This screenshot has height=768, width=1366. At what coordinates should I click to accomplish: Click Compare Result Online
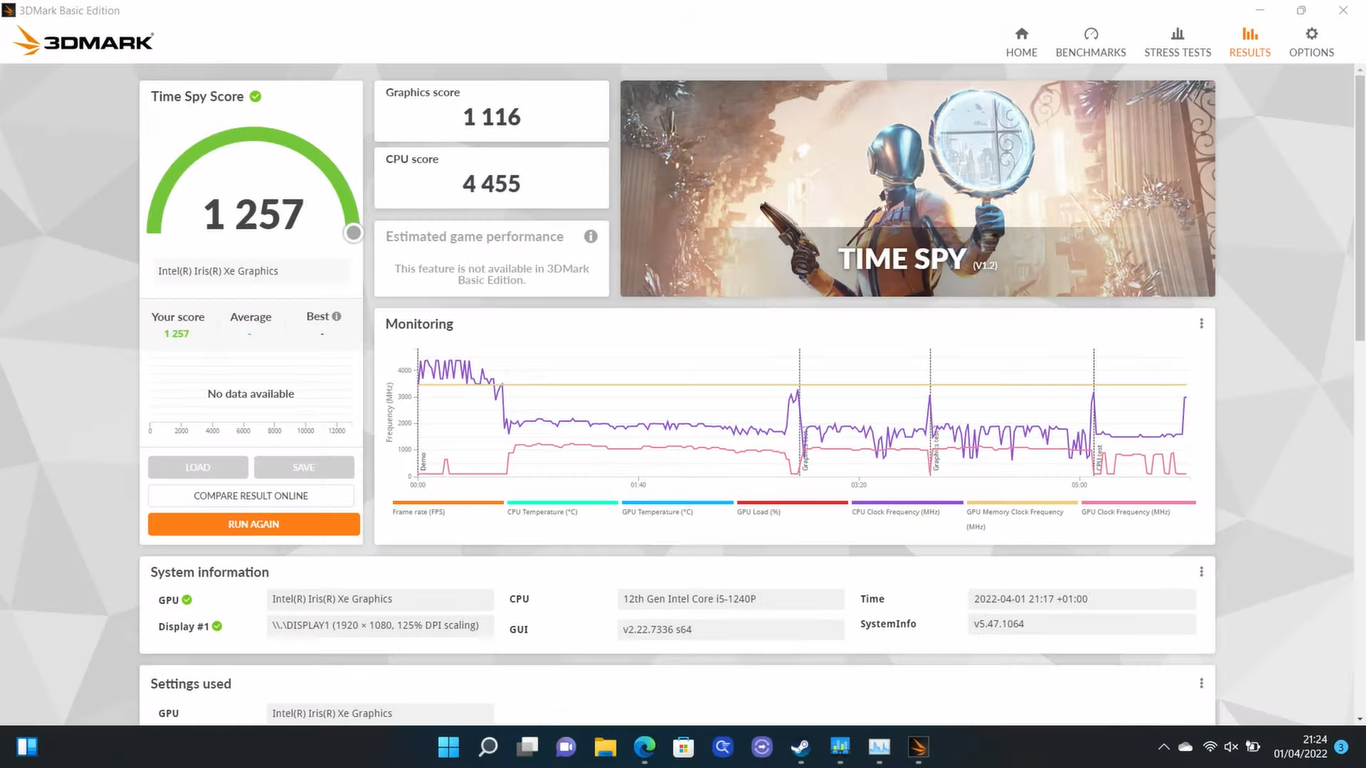251,496
